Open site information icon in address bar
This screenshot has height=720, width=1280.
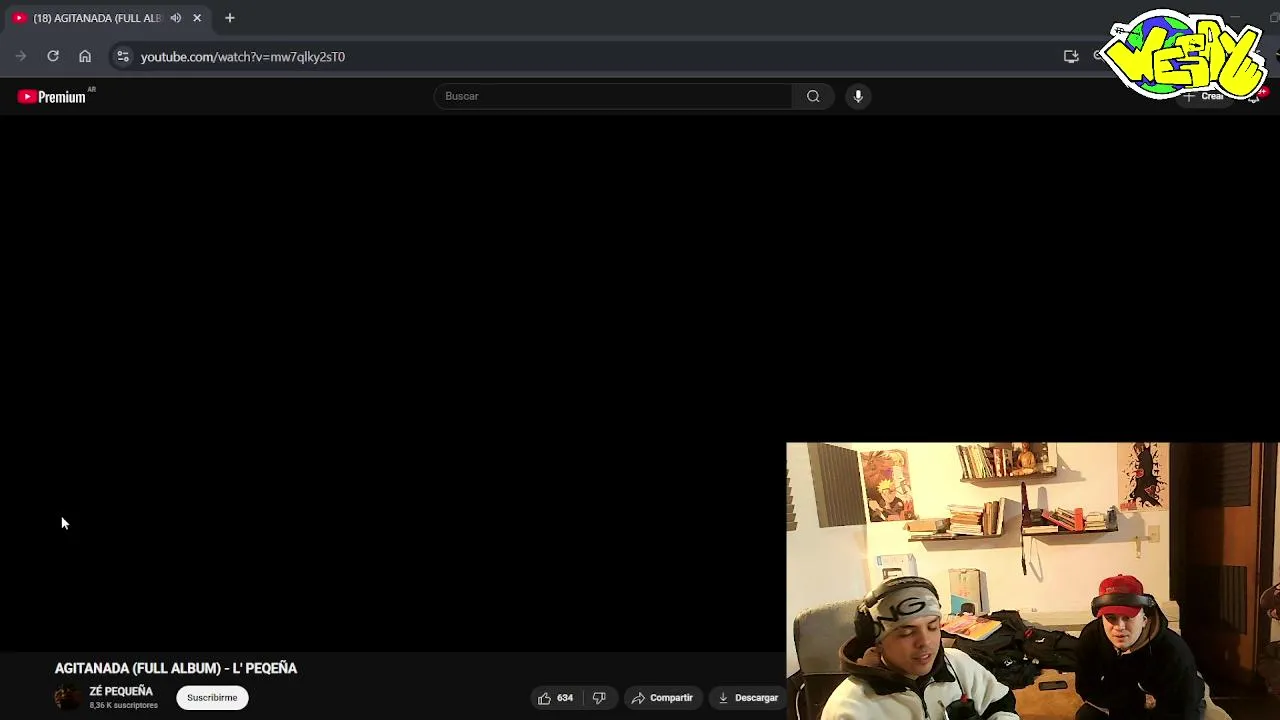(x=122, y=56)
